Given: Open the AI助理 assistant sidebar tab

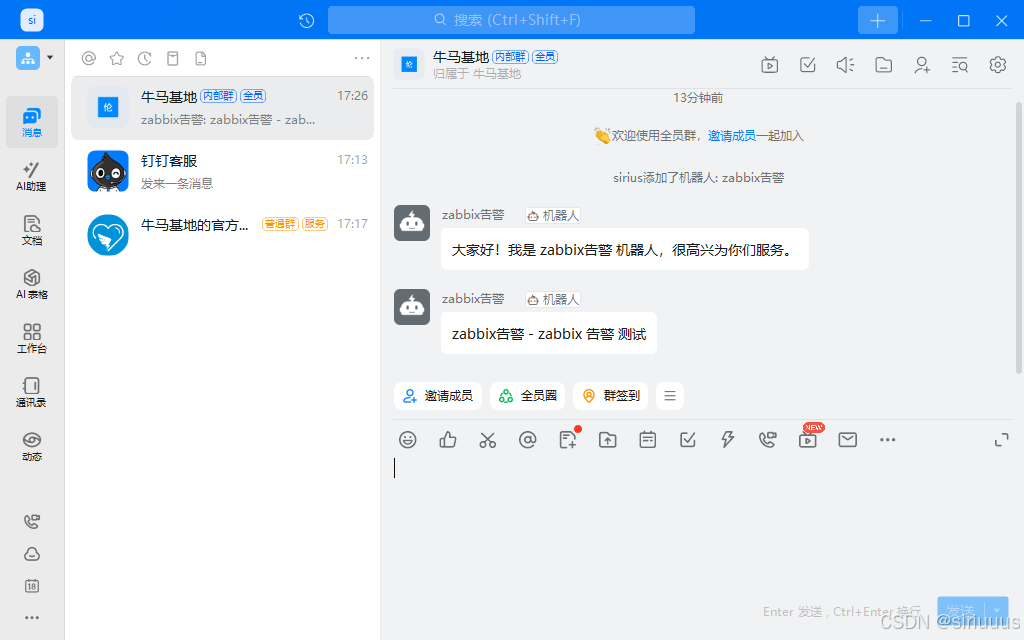Looking at the screenshot, I should [x=32, y=176].
